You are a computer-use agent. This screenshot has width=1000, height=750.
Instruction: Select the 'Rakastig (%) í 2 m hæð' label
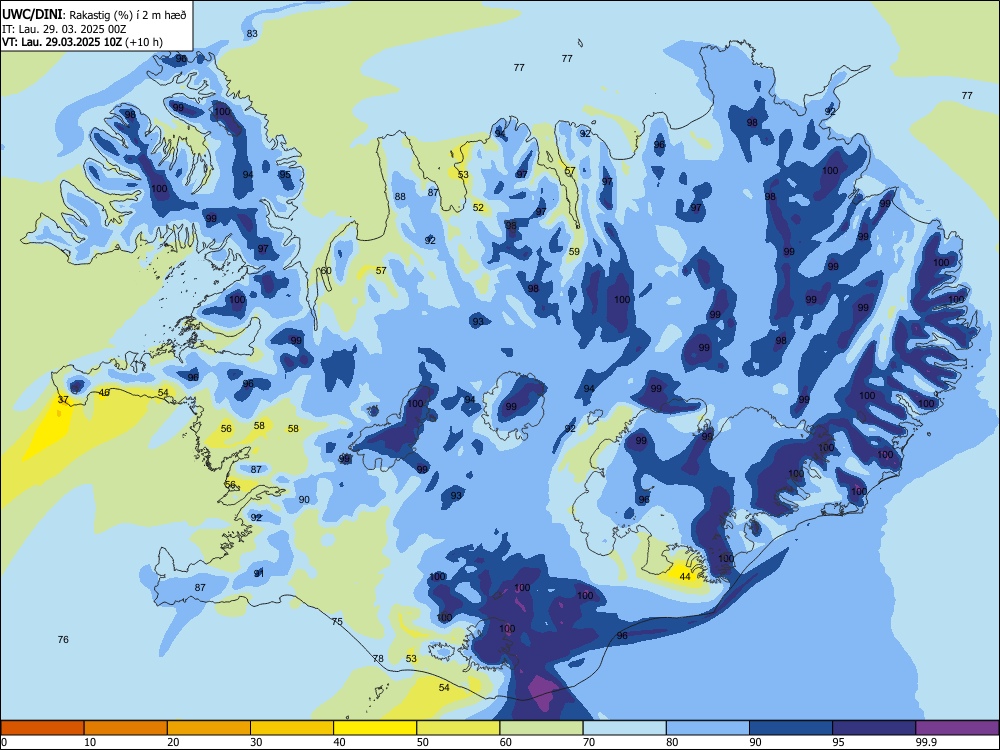tap(128, 15)
